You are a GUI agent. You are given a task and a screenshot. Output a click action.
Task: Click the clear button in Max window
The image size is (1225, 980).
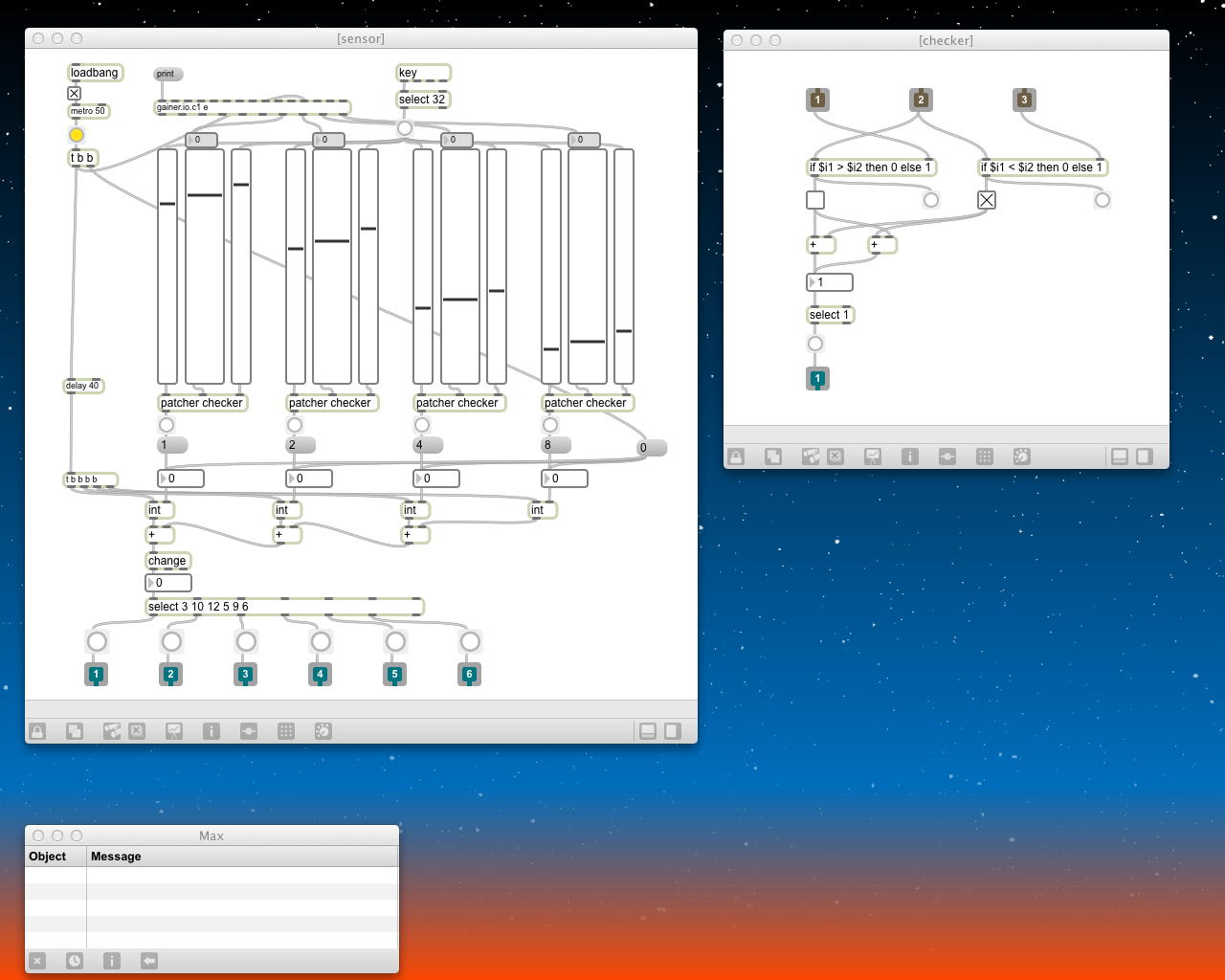click(x=37, y=961)
